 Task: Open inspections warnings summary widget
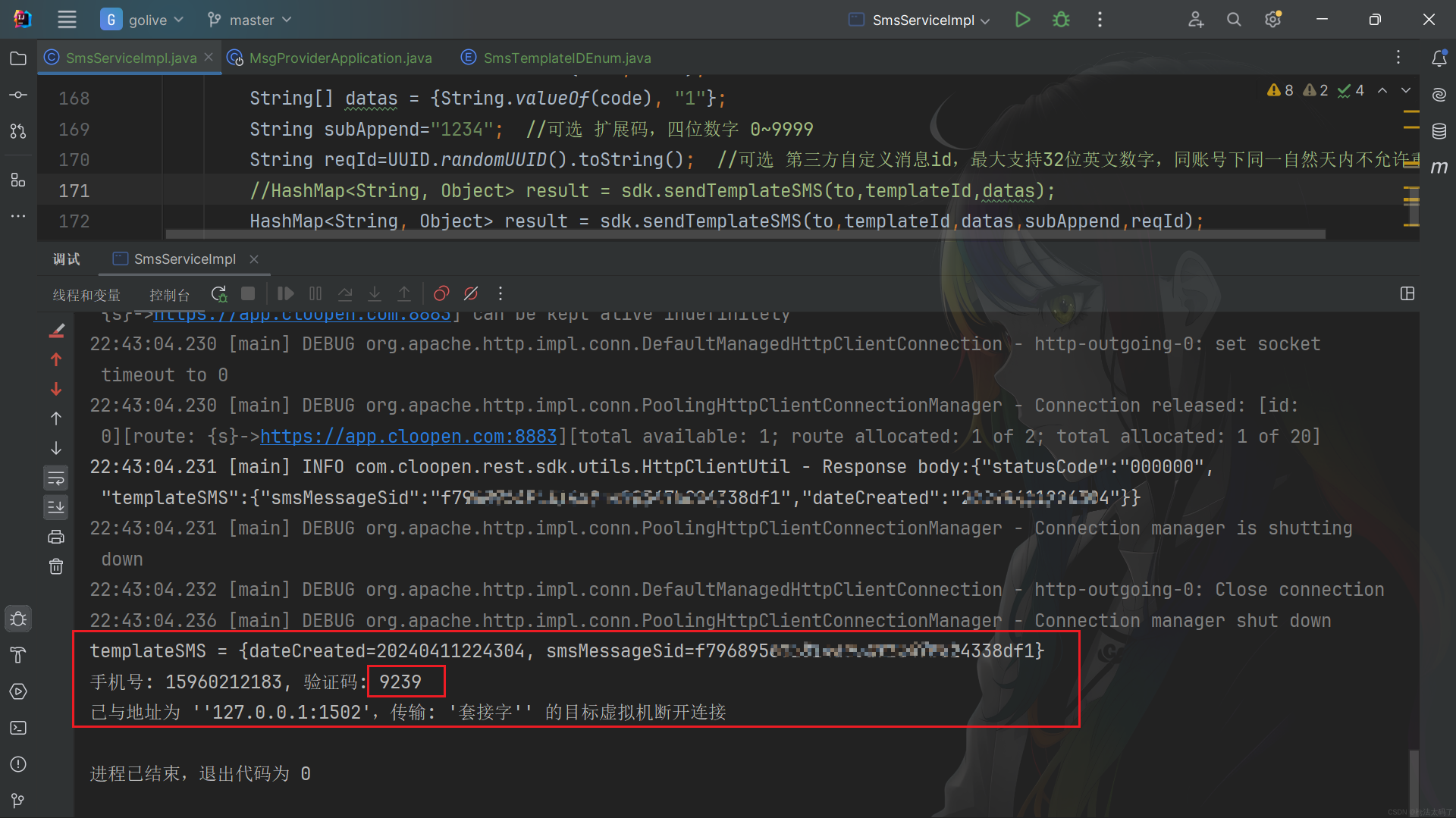click(x=1316, y=90)
